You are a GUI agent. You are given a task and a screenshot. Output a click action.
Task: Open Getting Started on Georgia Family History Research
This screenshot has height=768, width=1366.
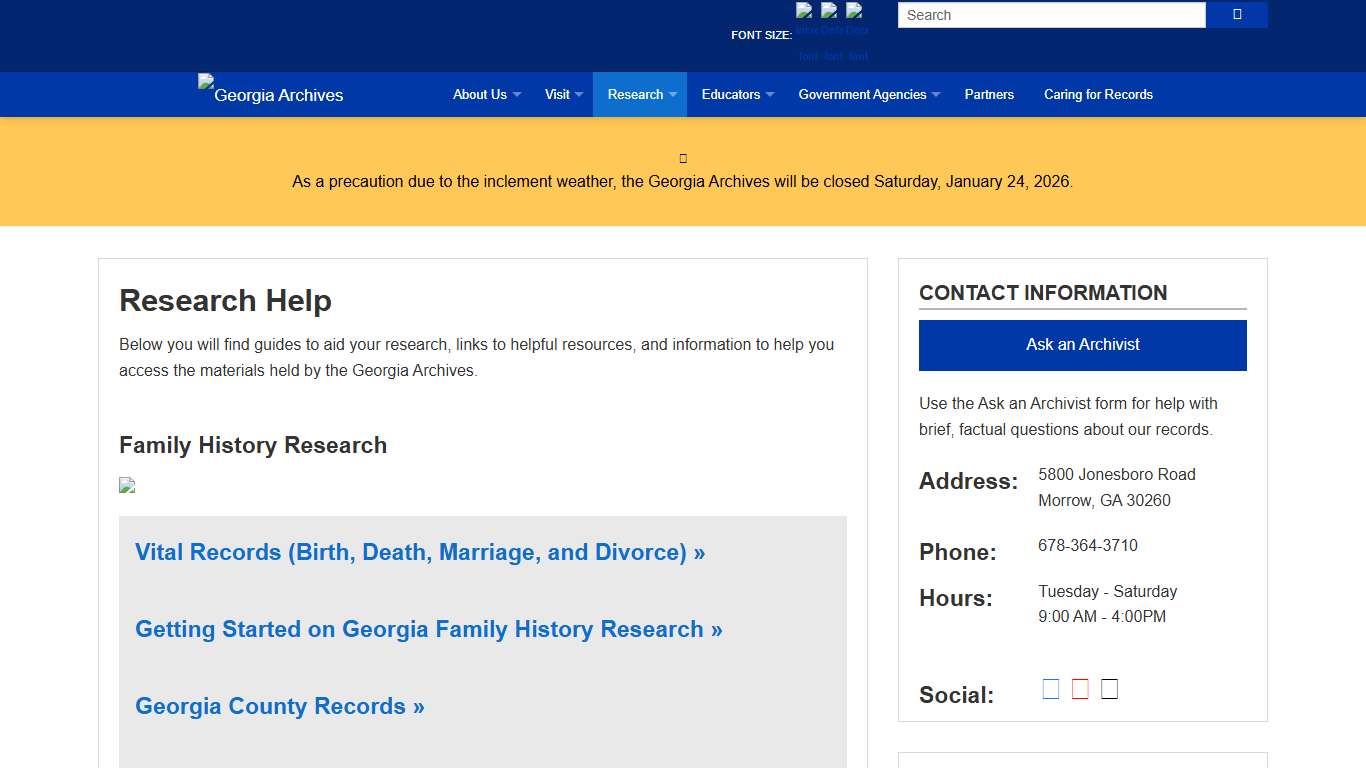(428, 629)
